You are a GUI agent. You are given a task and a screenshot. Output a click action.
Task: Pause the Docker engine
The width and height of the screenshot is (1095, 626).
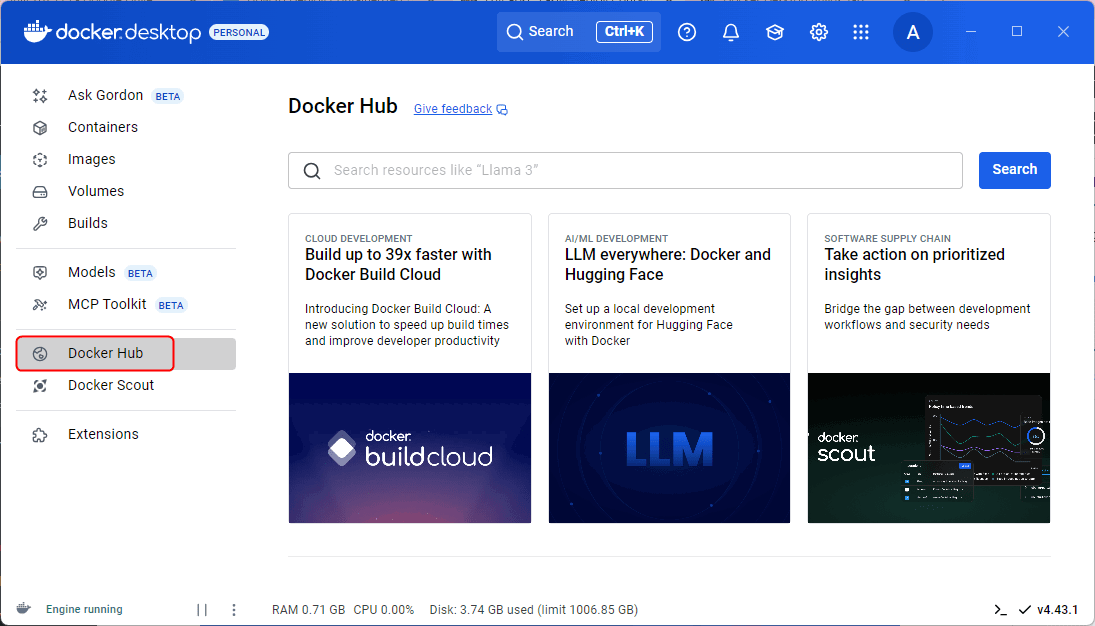(202, 609)
